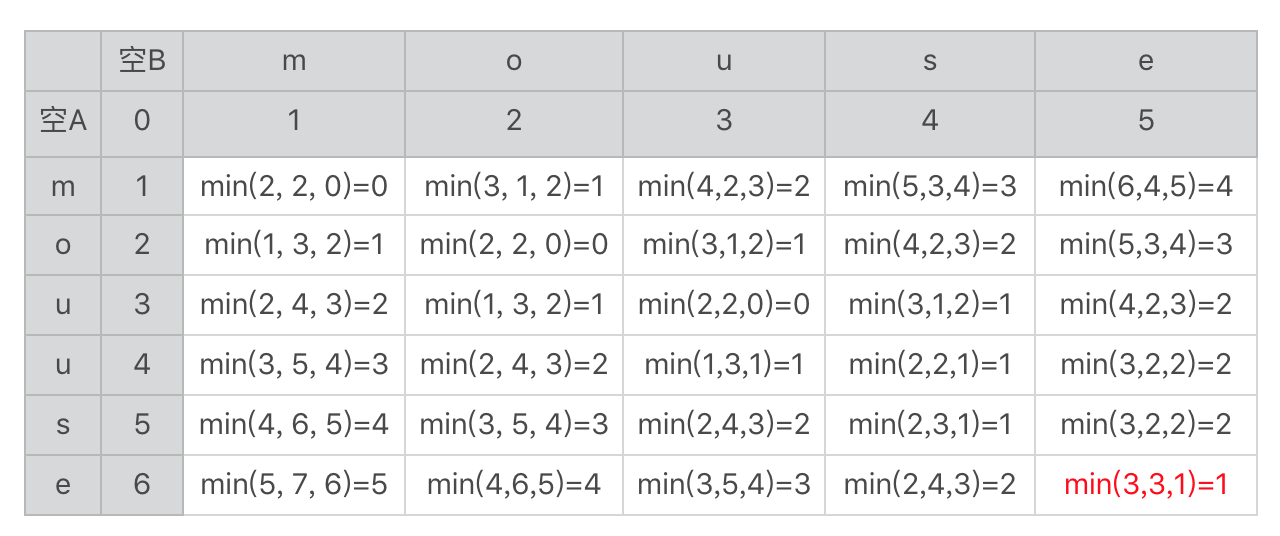The width and height of the screenshot is (1280, 536).
Task: Select the bottom row's label e
Action: [x=63, y=485]
